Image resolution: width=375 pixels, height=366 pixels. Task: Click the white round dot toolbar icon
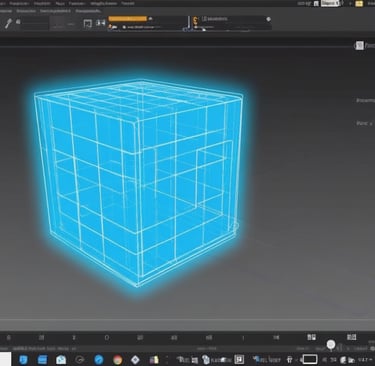(268, 19)
